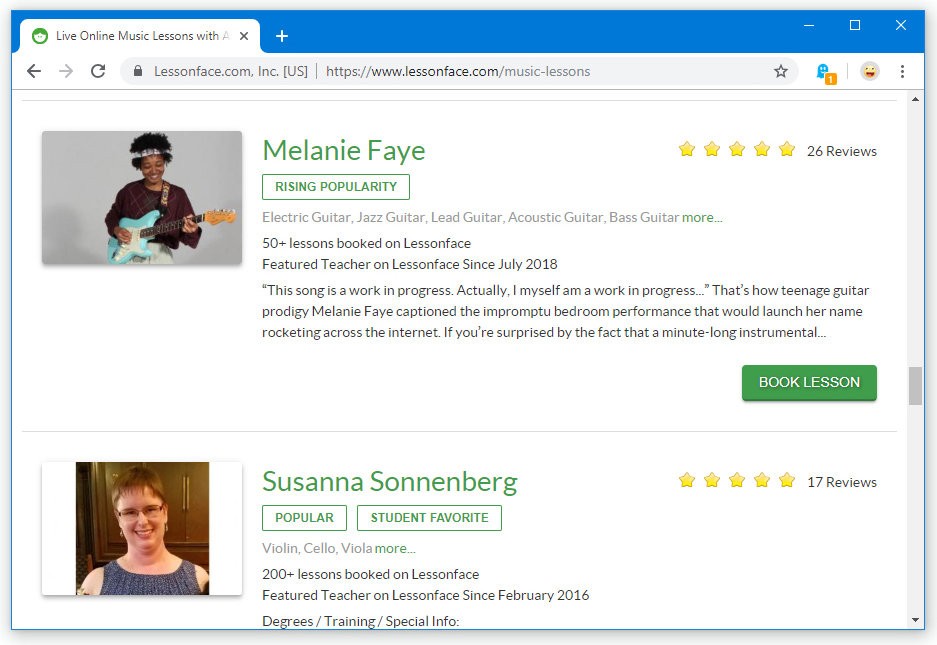Expand Susanna Sonnenberg's instruments via more link
Viewport: 937px width, 645px height.
394,549
